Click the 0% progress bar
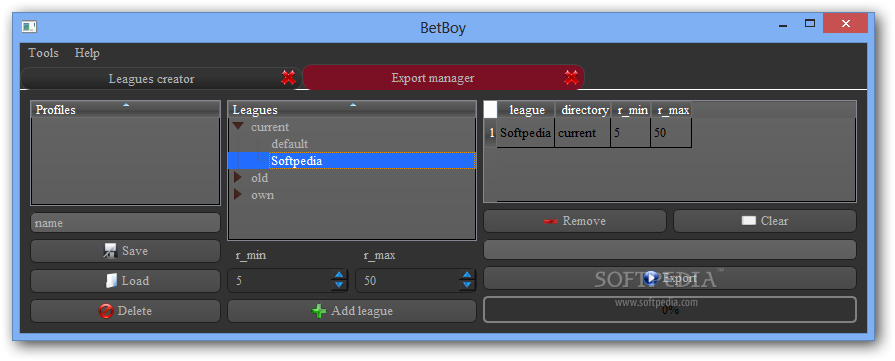The height and width of the screenshot is (361, 895). [x=670, y=310]
